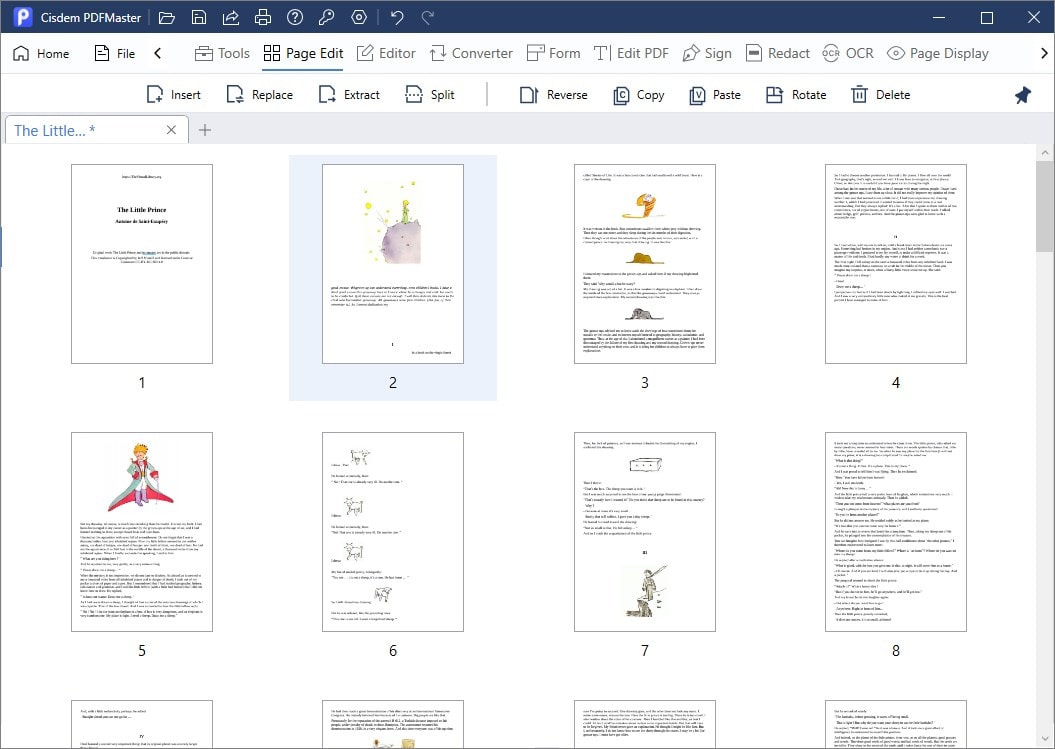Insert a new page
The width and height of the screenshot is (1055, 749).
point(174,95)
